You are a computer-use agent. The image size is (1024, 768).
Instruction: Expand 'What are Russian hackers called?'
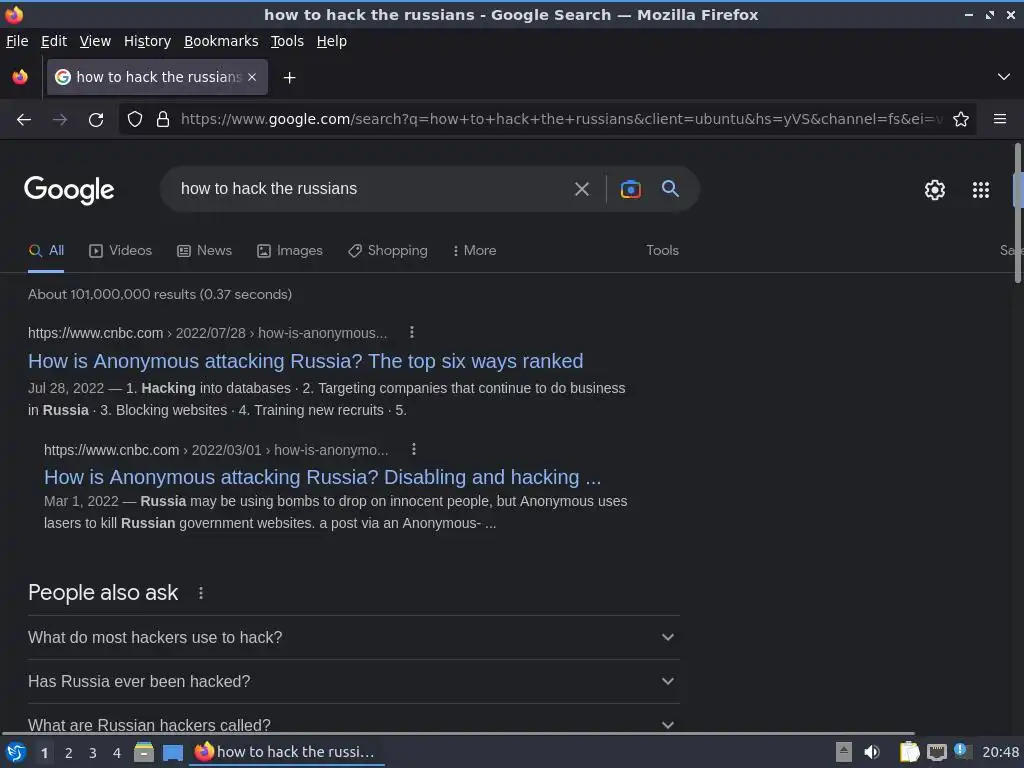point(353,724)
